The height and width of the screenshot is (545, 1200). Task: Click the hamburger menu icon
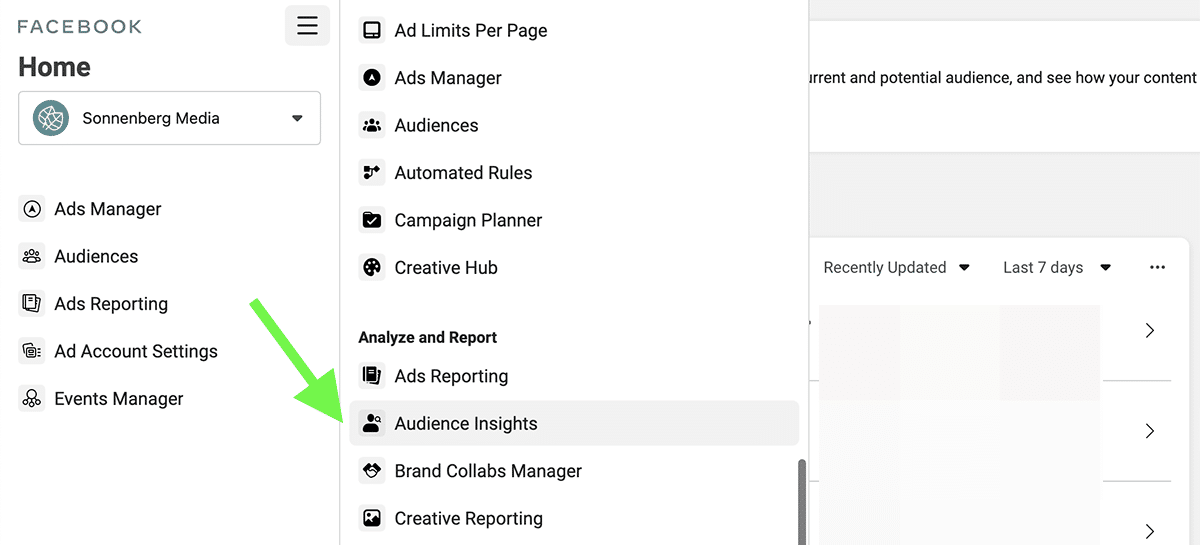(x=307, y=26)
